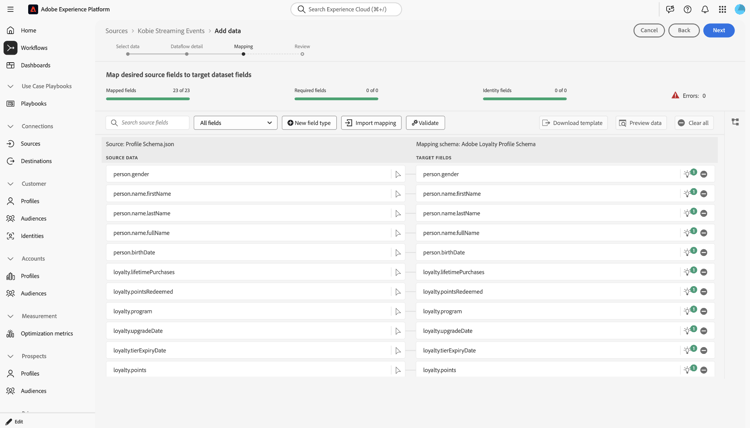Open Identities in the sidebar
The image size is (750, 428).
pyautogui.click(x=32, y=236)
